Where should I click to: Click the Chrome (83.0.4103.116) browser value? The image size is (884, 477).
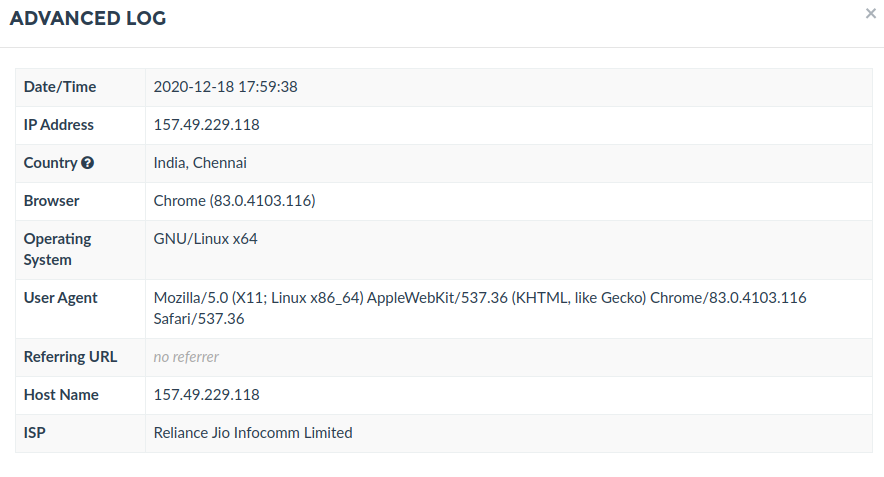(x=235, y=201)
